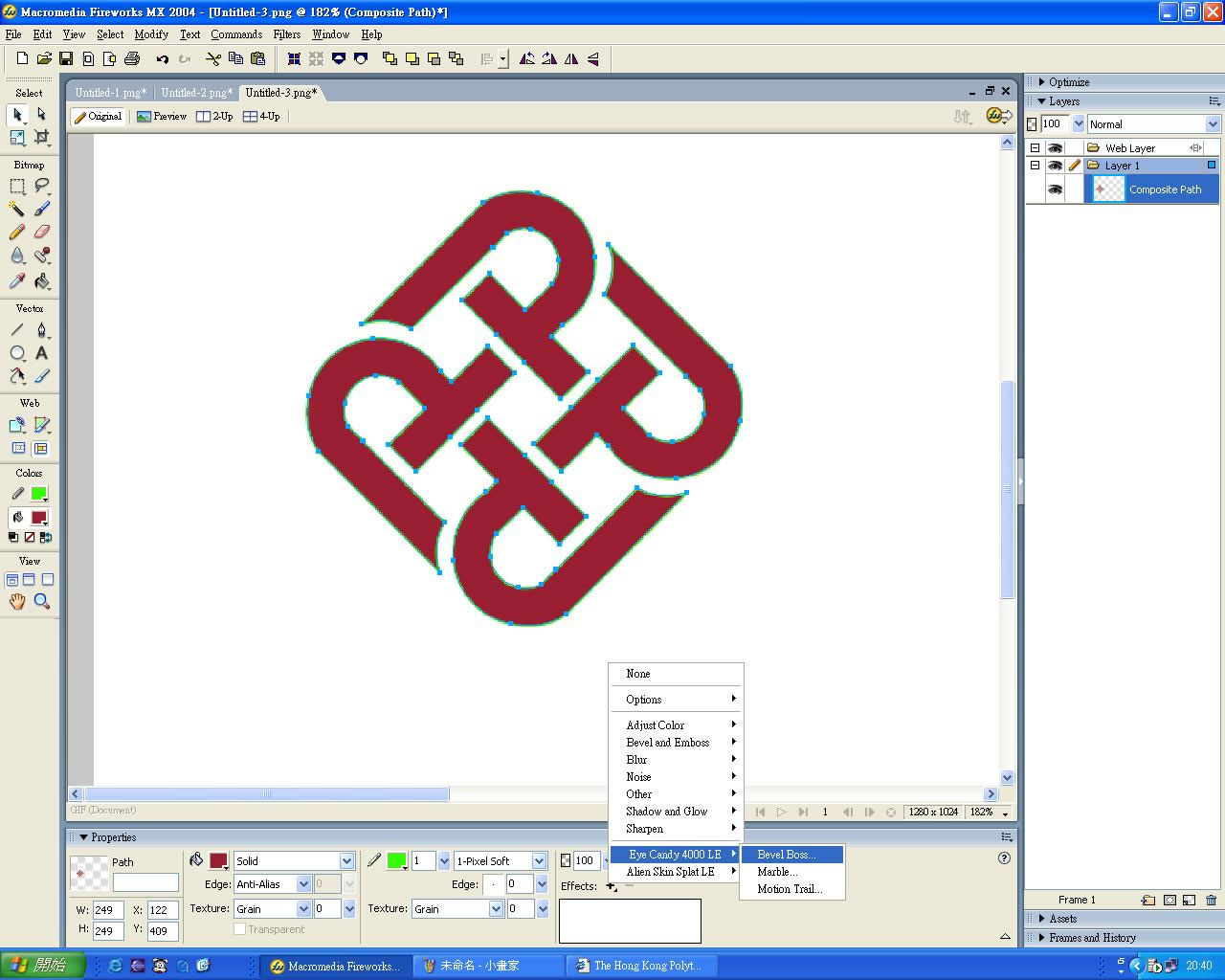This screenshot has height=980, width=1225.
Task: Switch to Full Screen with Menus mode
Action: [29, 580]
